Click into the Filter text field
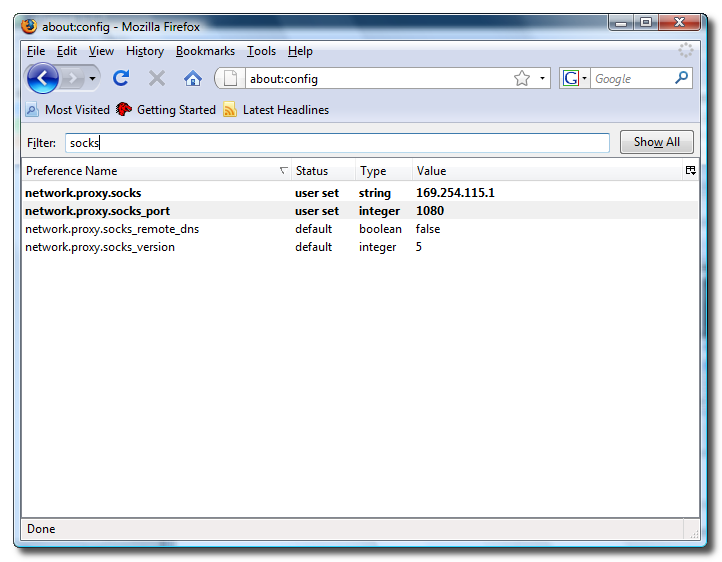 pos(337,143)
